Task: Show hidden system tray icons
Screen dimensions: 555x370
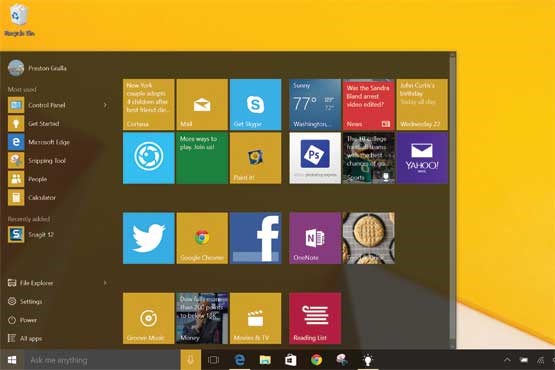Action: click(507, 360)
